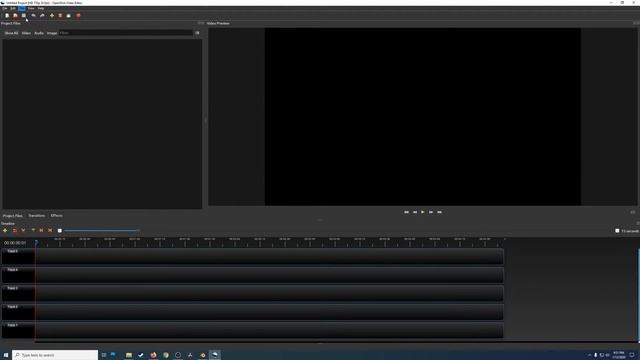Image resolution: width=640 pixels, height=360 pixels.
Task: Click the OpenShot icon in taskbar
Action: [215, 355]
